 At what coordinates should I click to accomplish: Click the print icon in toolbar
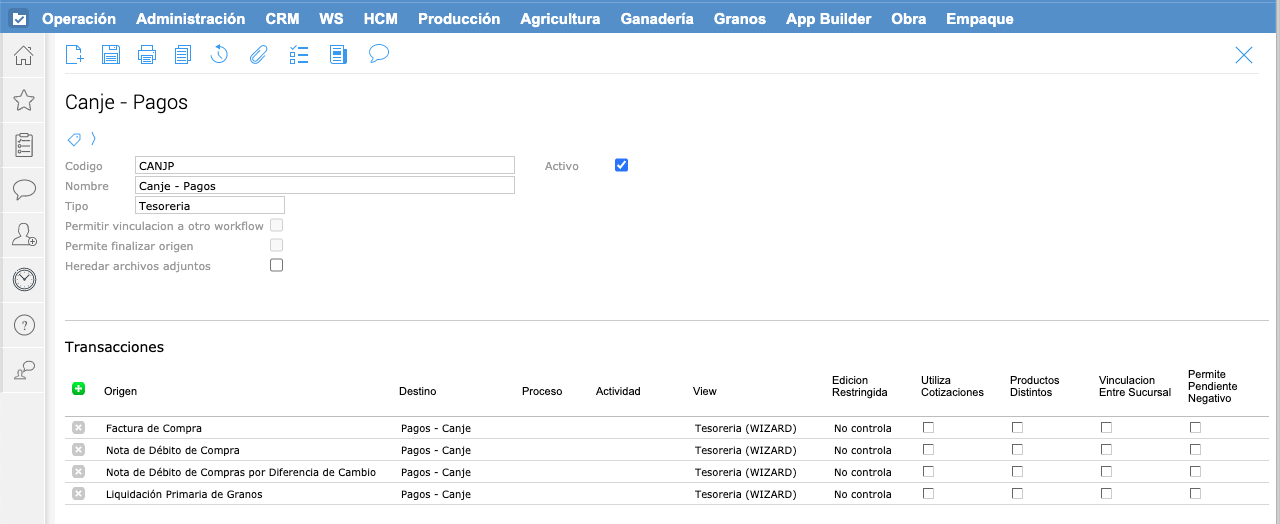[147, 55]
